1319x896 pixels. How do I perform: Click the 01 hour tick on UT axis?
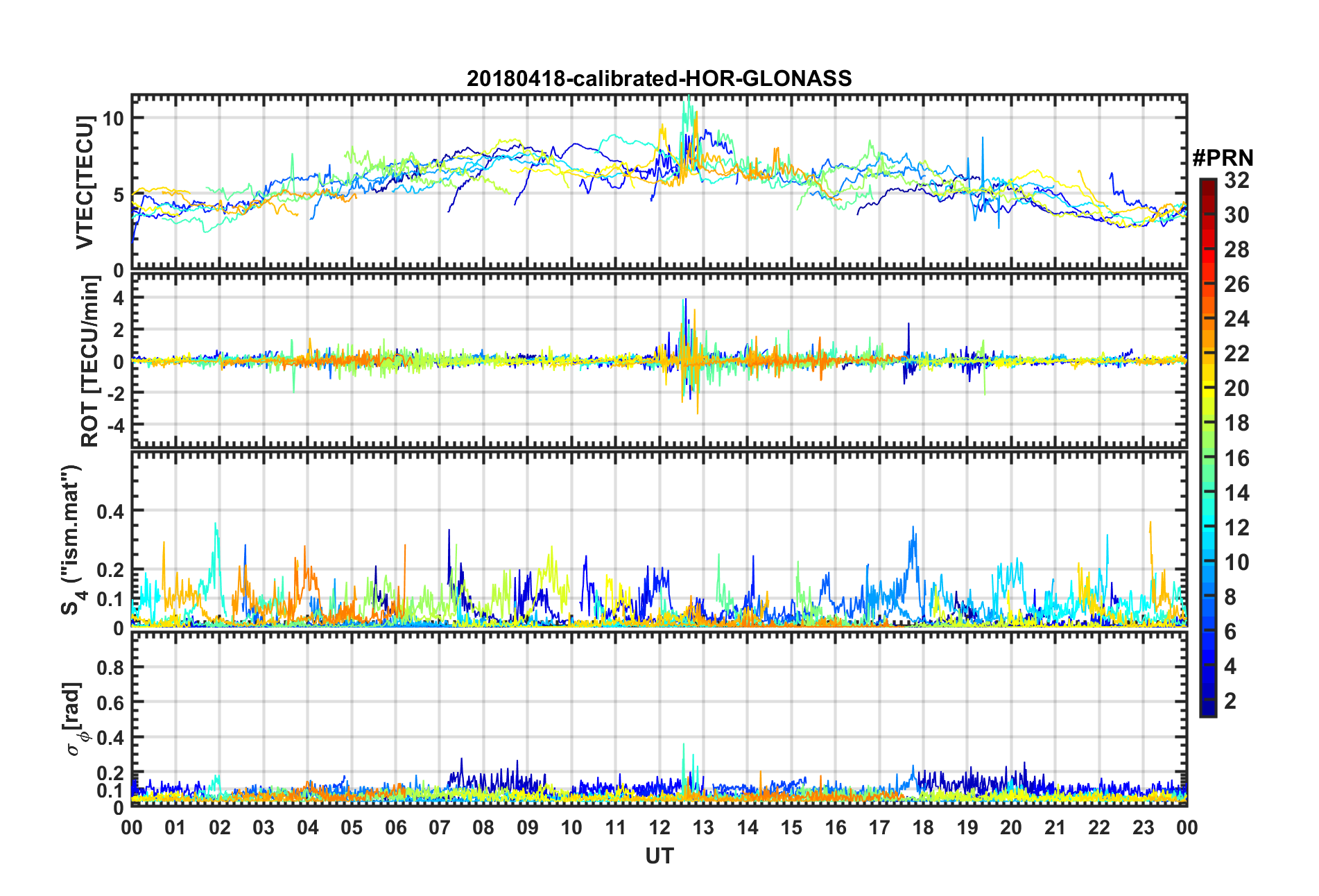175,828
